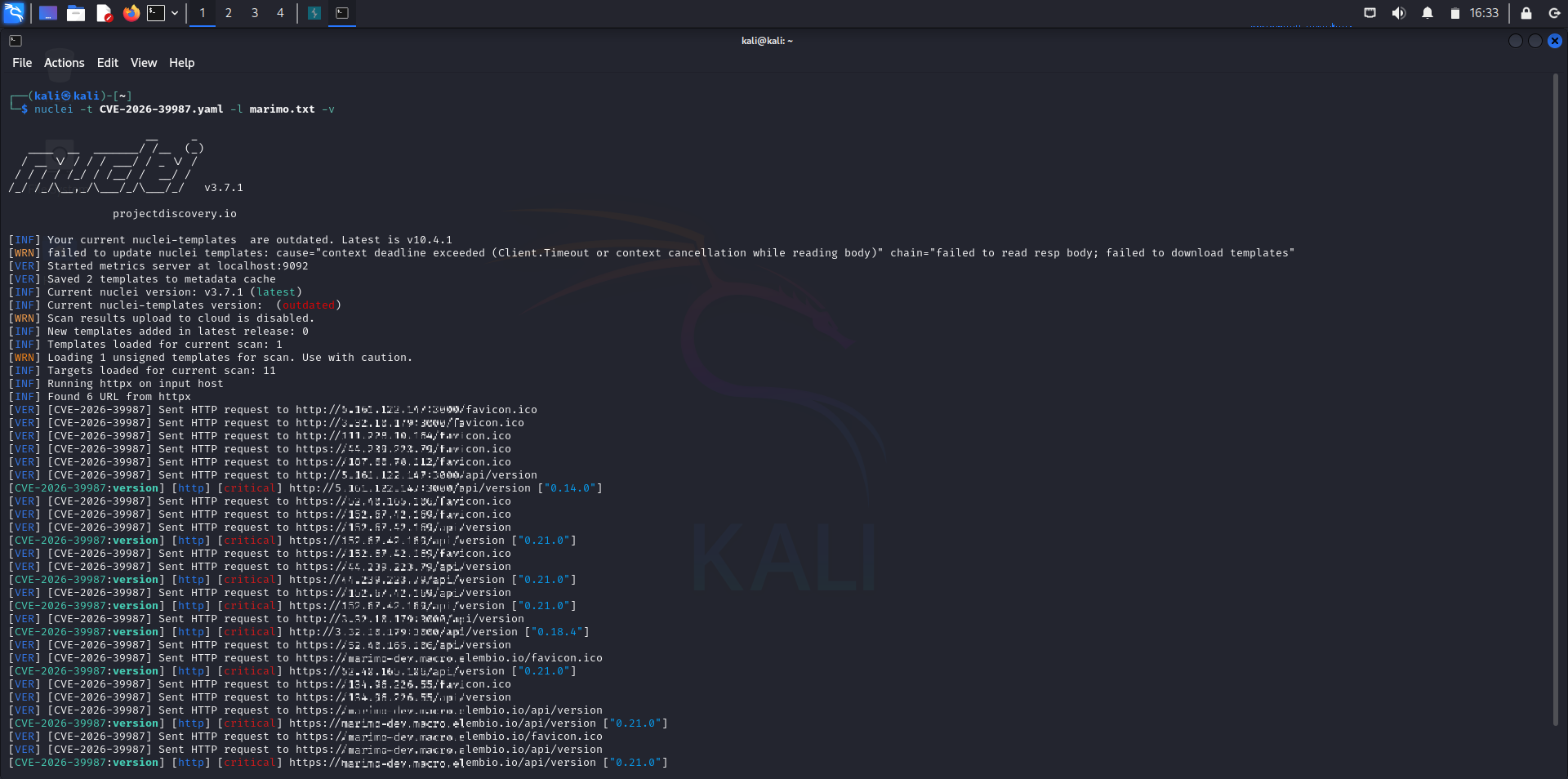This screenshot has width=1568, height=779.
Task: Open the View menu
Action: point(144,62)
